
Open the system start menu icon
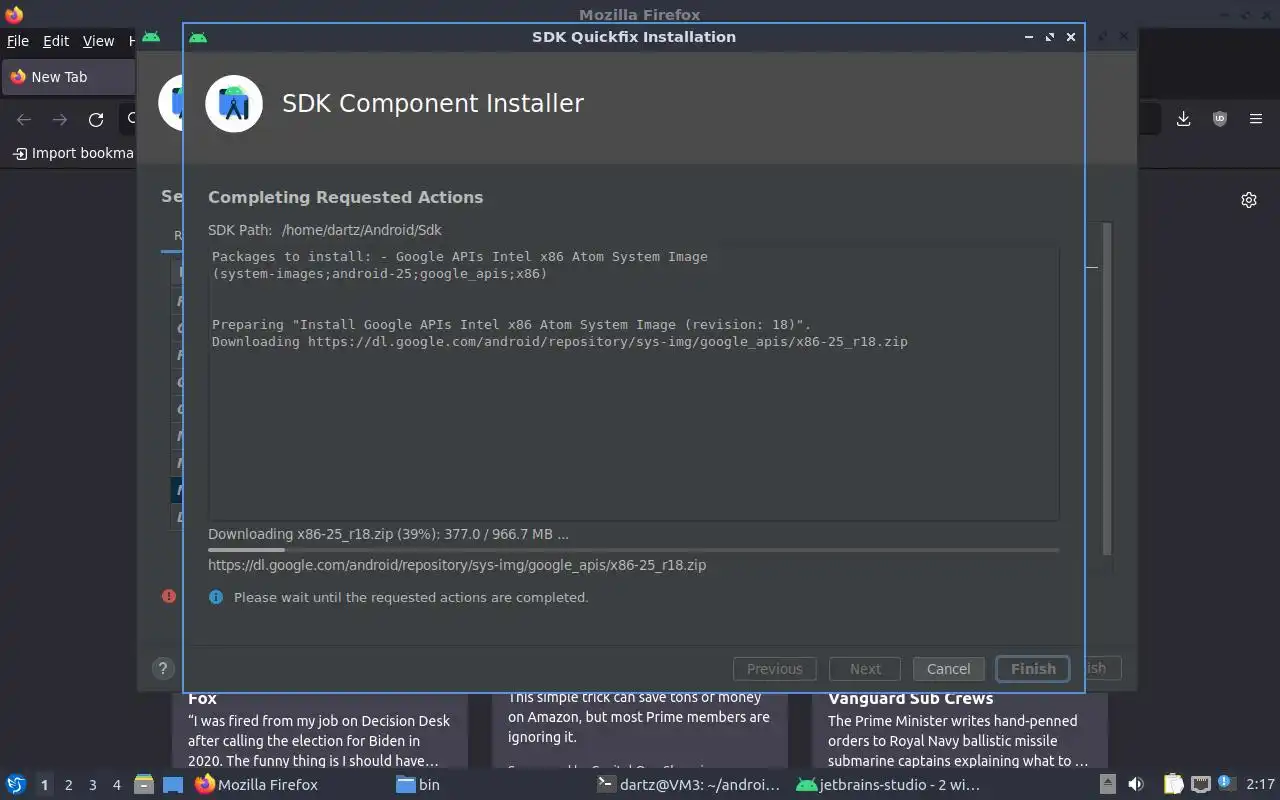click(16, 785)
